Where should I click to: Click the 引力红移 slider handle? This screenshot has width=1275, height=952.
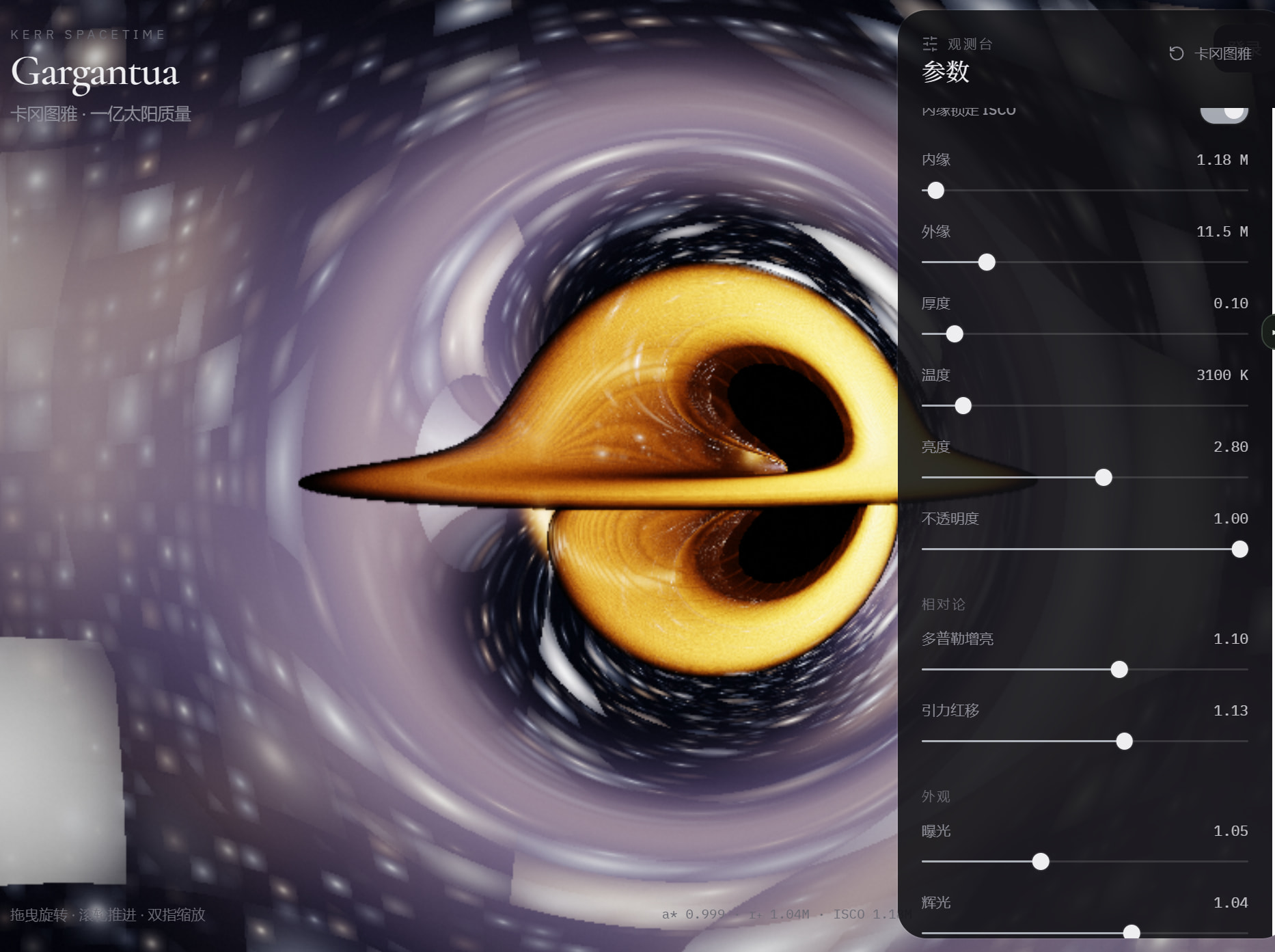click(1124, 742)
